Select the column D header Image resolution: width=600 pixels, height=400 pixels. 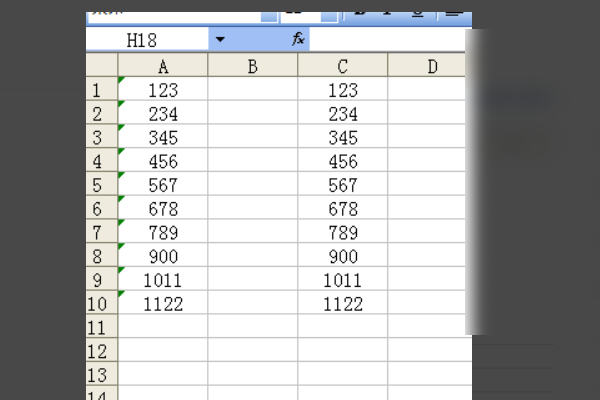click(430, 66)
